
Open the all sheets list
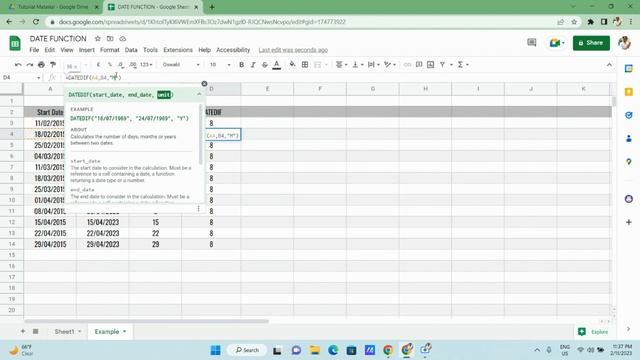36,331
